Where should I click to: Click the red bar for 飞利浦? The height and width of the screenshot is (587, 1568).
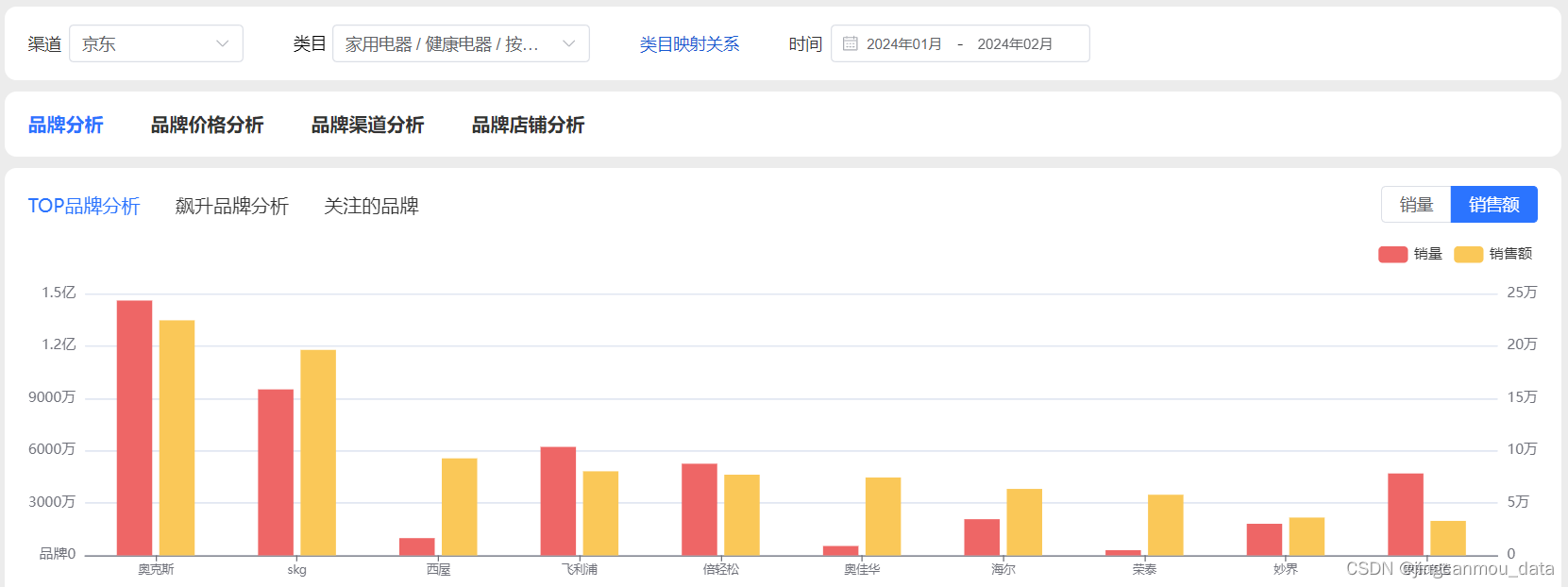(558, 501)
